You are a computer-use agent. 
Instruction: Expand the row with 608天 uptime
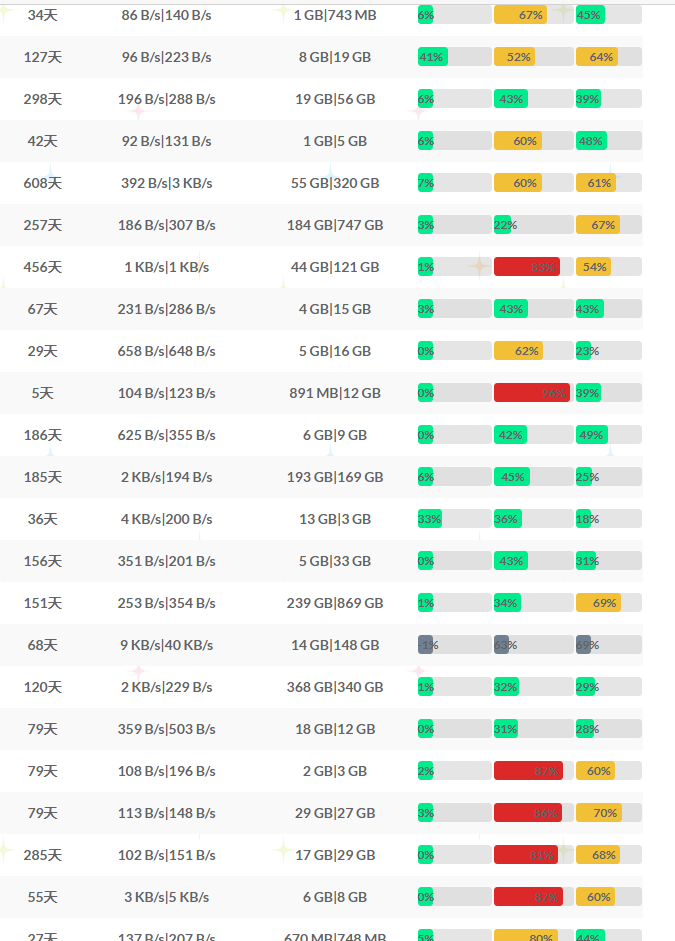point(43,183)
